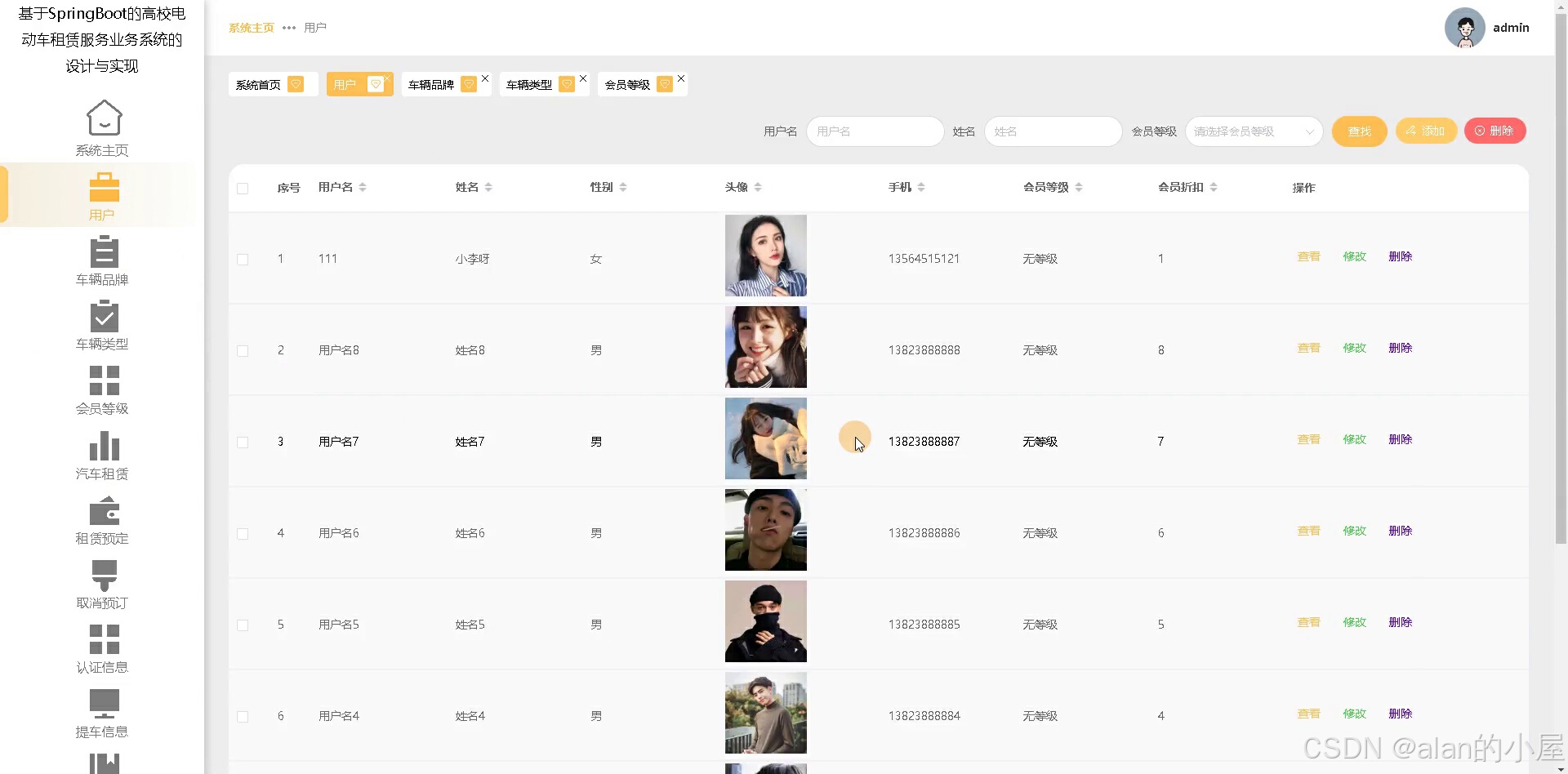Image resolution: width=1568 pixels, height=774 pixels.
Task: Focus the 用户名 search input
Action: pos(875,131)
